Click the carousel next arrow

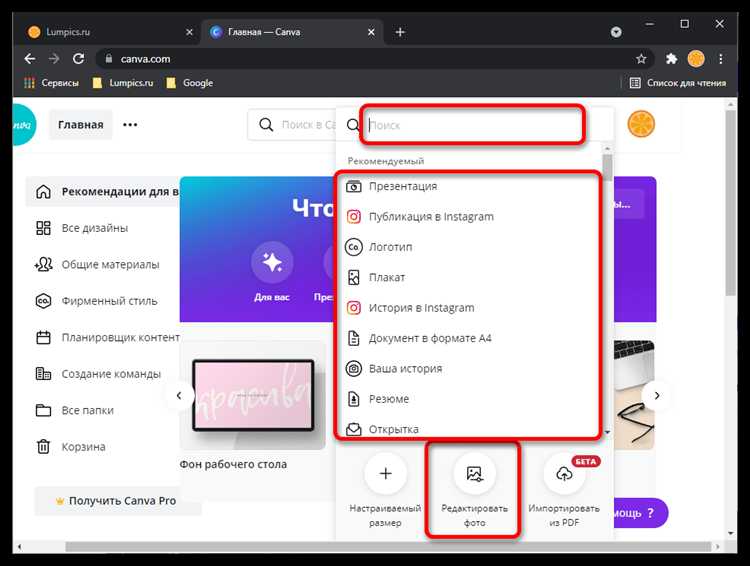[657, 396]
